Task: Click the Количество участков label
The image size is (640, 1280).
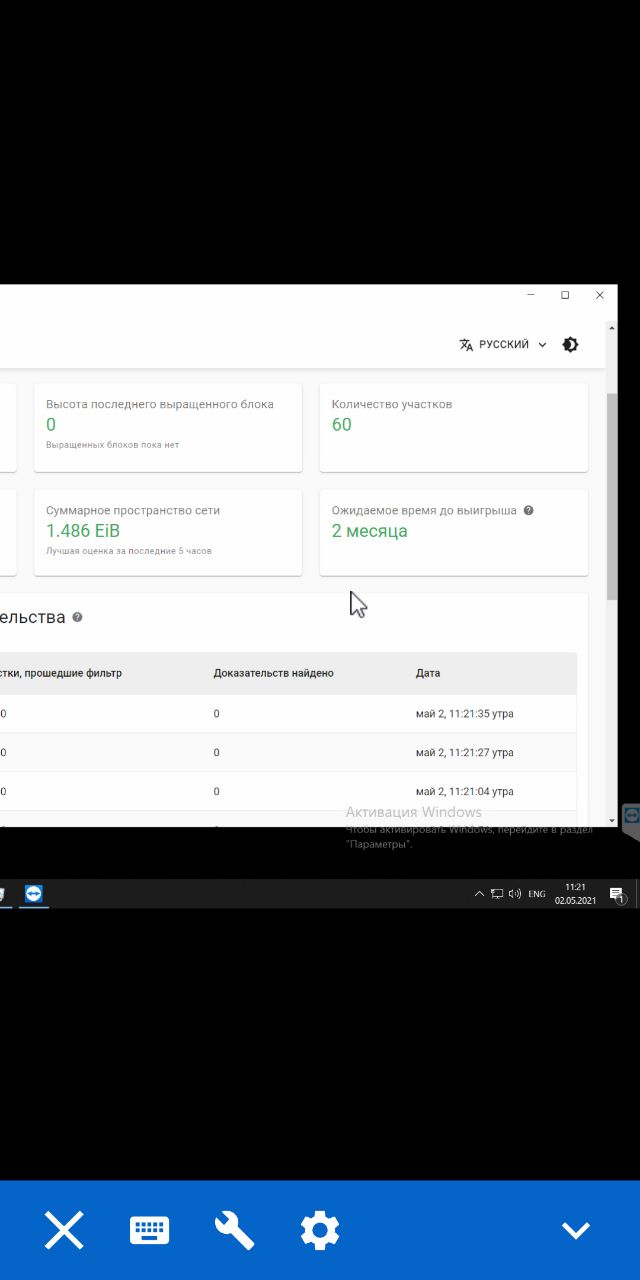Action: 392,404
